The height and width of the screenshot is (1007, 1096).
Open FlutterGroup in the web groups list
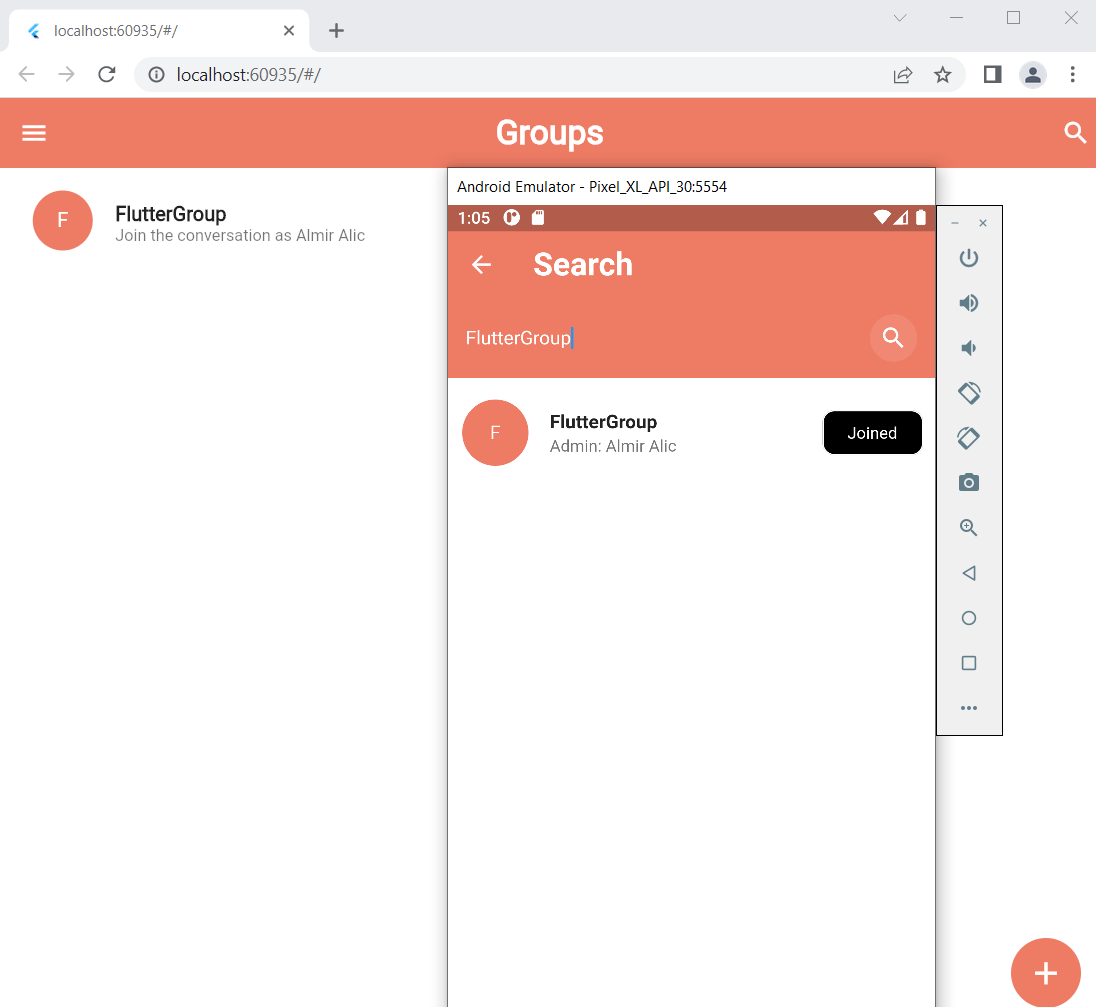point(224,221)
